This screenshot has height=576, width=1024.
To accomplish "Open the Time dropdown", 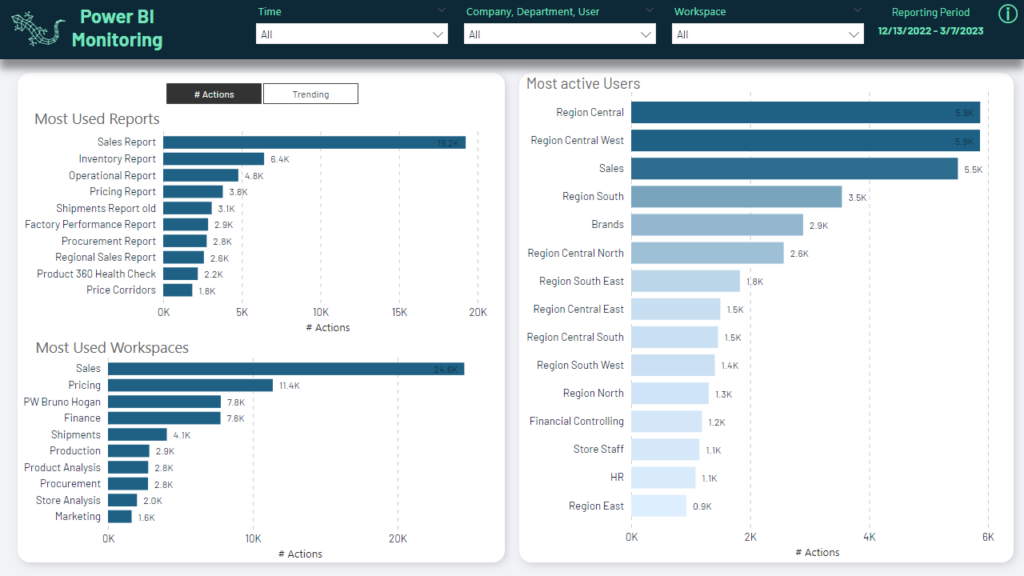I will [x=352, y=35].
